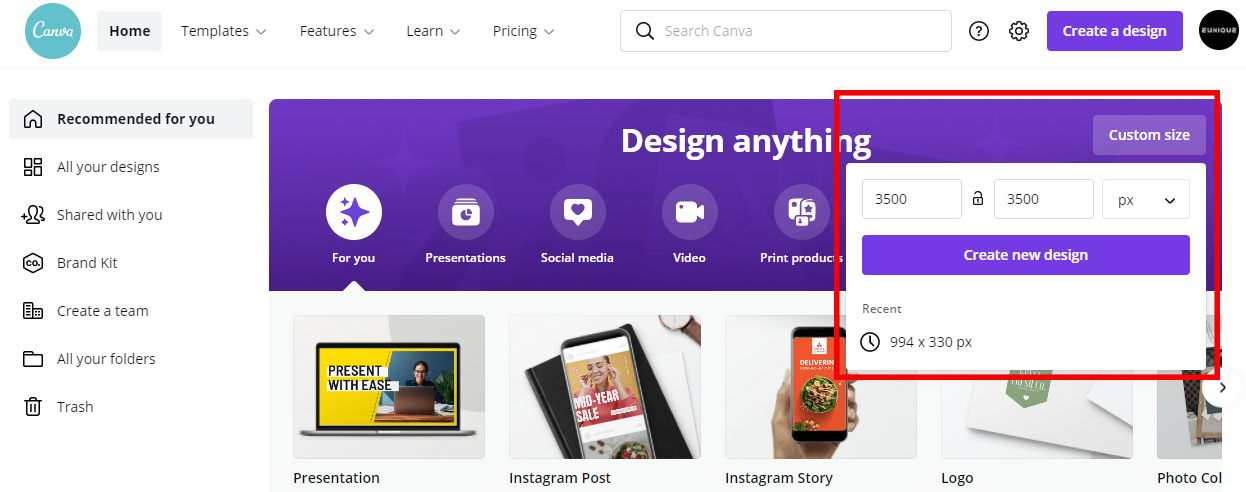The width and height of the screenshot is (1246, 492).
Task: Click the grid icon beside All your designs
Action: pyautogui.click(x=33, y=167)
